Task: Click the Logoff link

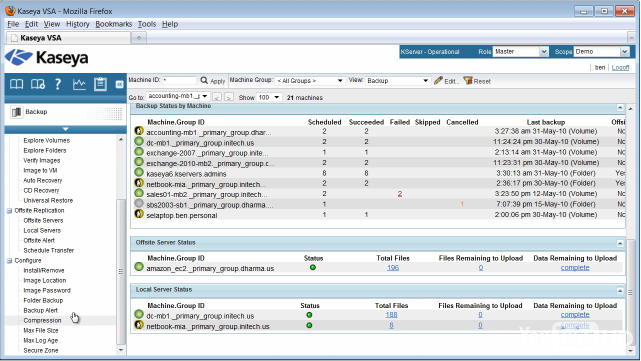Action: coord(620,67)
